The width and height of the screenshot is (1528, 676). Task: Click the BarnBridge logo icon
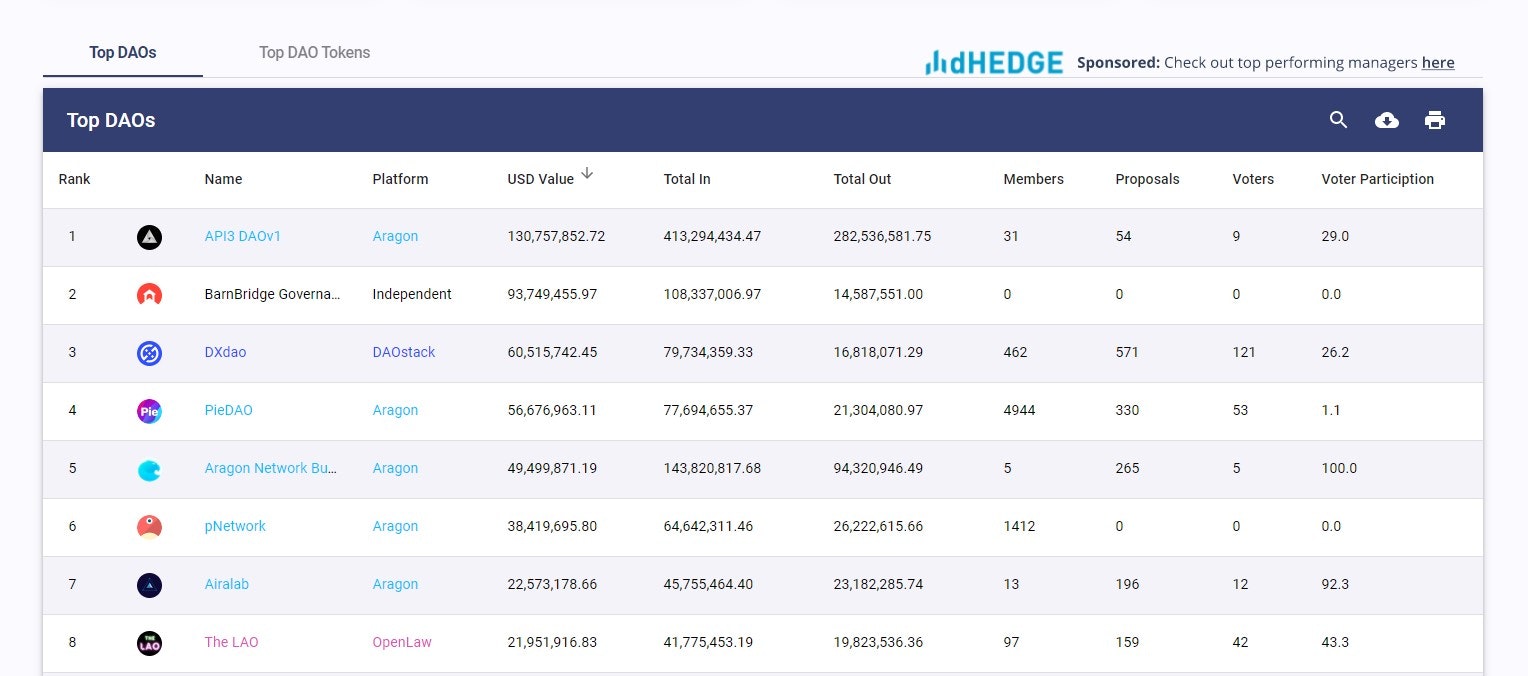point(149,294)
